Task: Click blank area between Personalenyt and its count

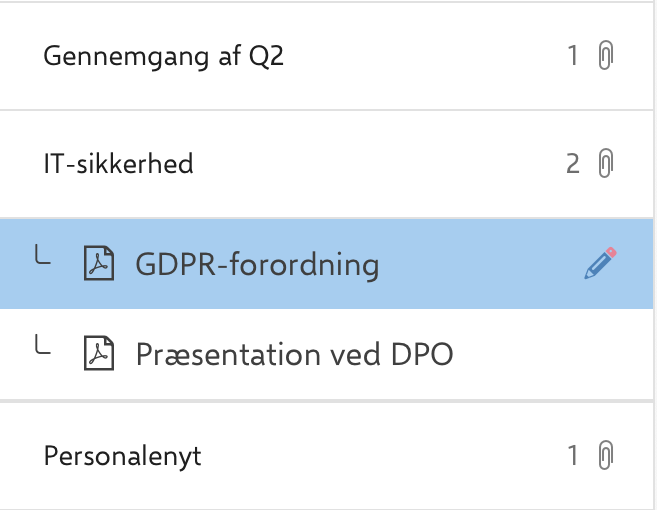Action: pos(380,457)
